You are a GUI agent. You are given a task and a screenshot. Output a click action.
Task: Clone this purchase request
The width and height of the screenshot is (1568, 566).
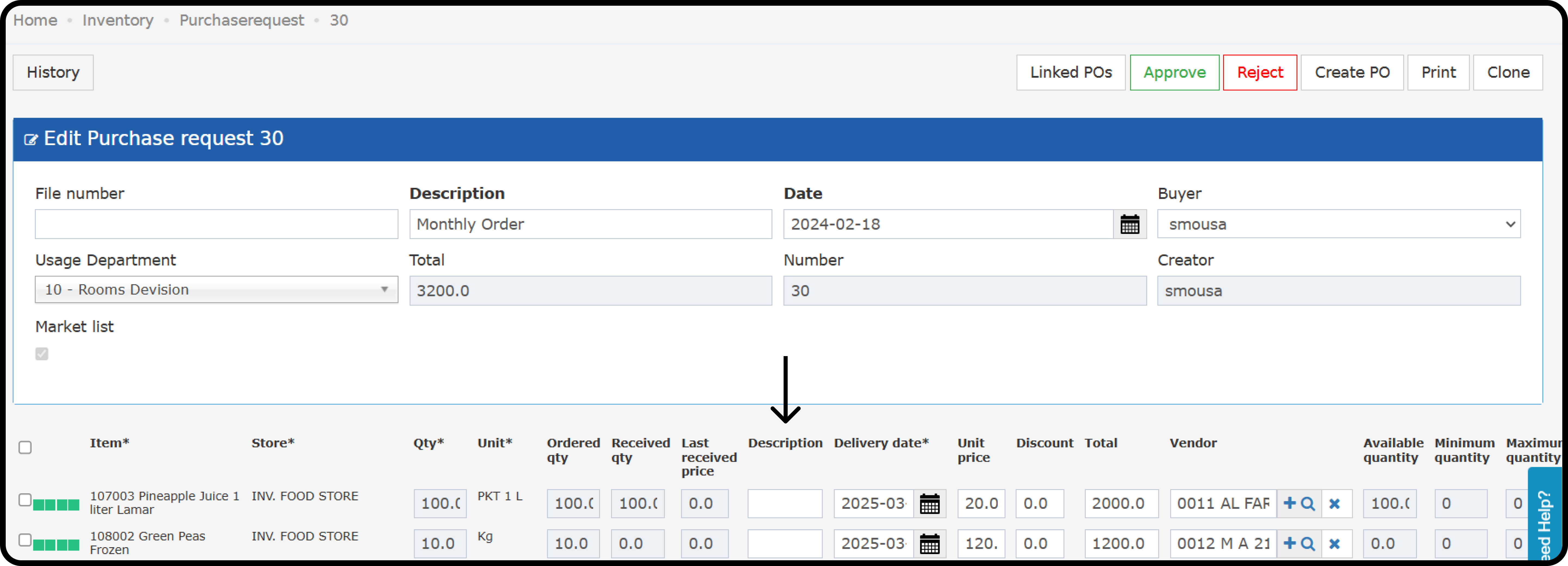click(1508, 72)
